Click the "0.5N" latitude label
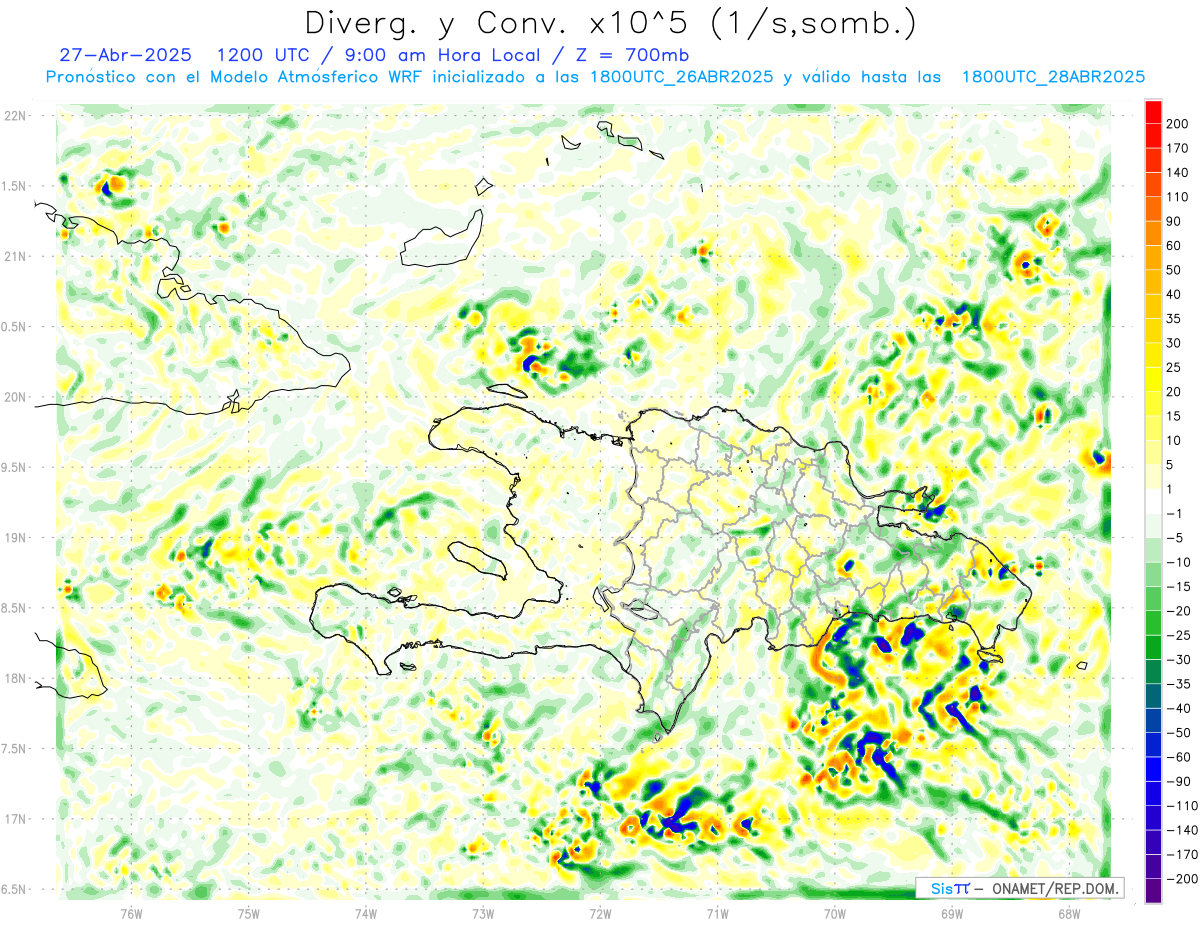1200x927 pixels. 14,327
